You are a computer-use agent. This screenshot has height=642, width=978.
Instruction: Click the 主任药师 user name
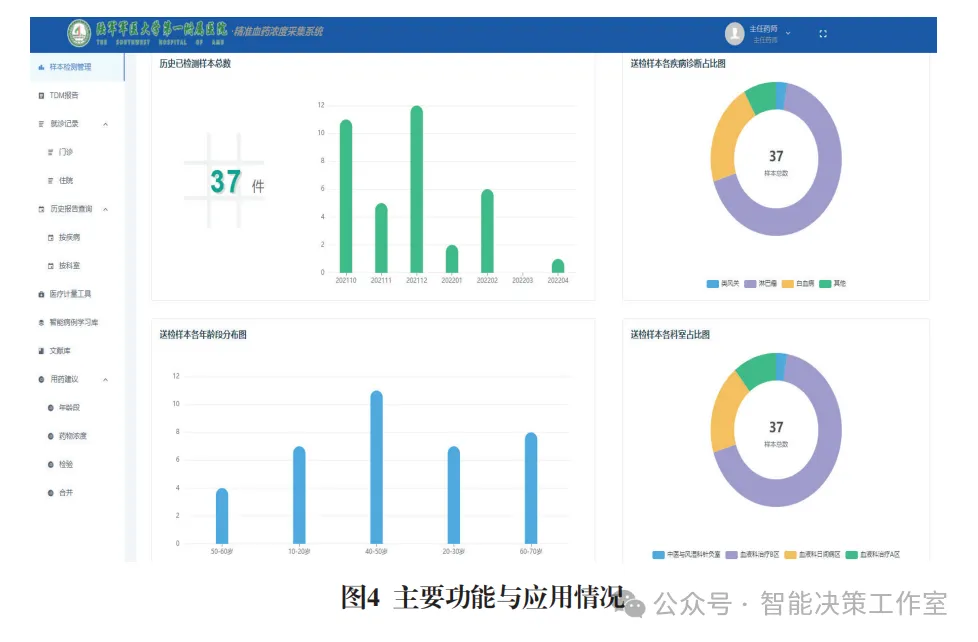(x=763, y=29)
